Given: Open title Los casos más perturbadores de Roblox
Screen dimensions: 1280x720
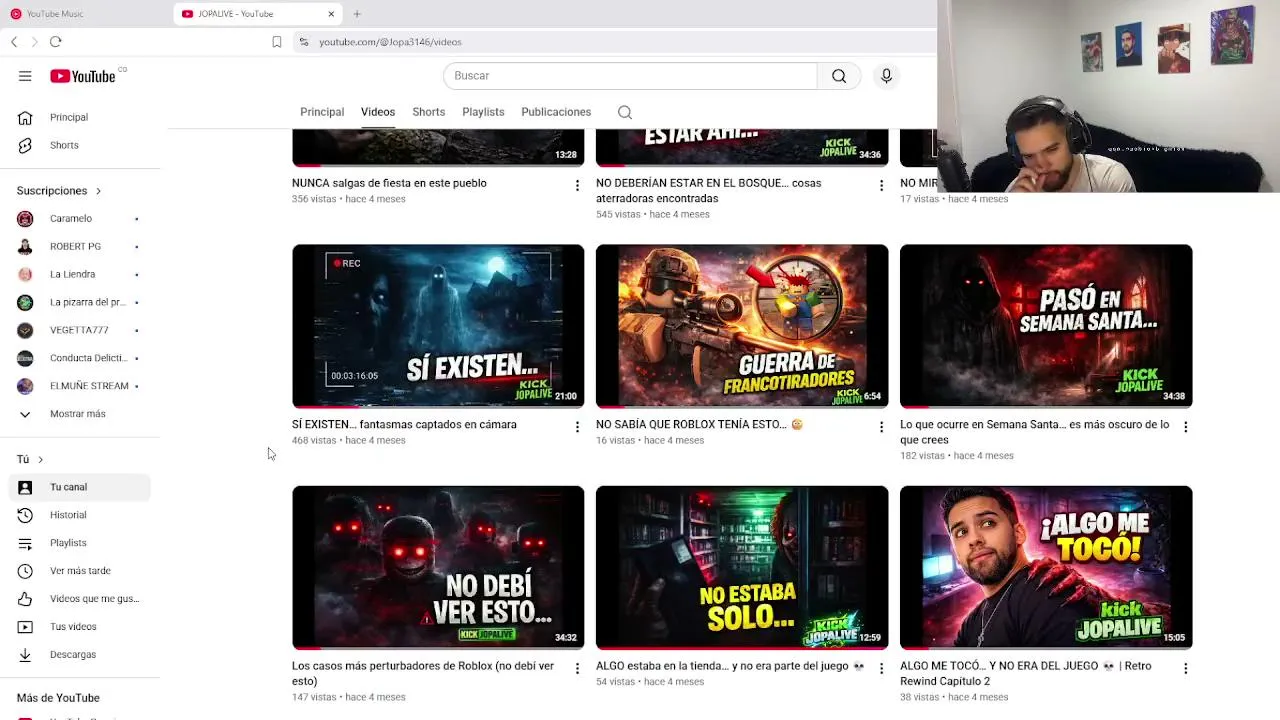Looking at the screenshot, I should pos(423,674).
